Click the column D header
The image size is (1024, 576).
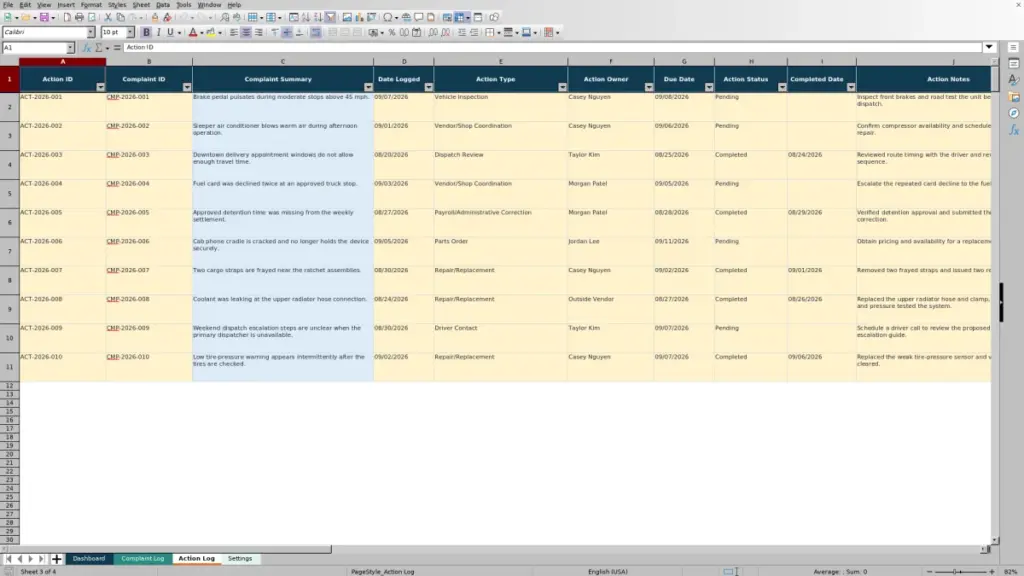tap(404, 61)
